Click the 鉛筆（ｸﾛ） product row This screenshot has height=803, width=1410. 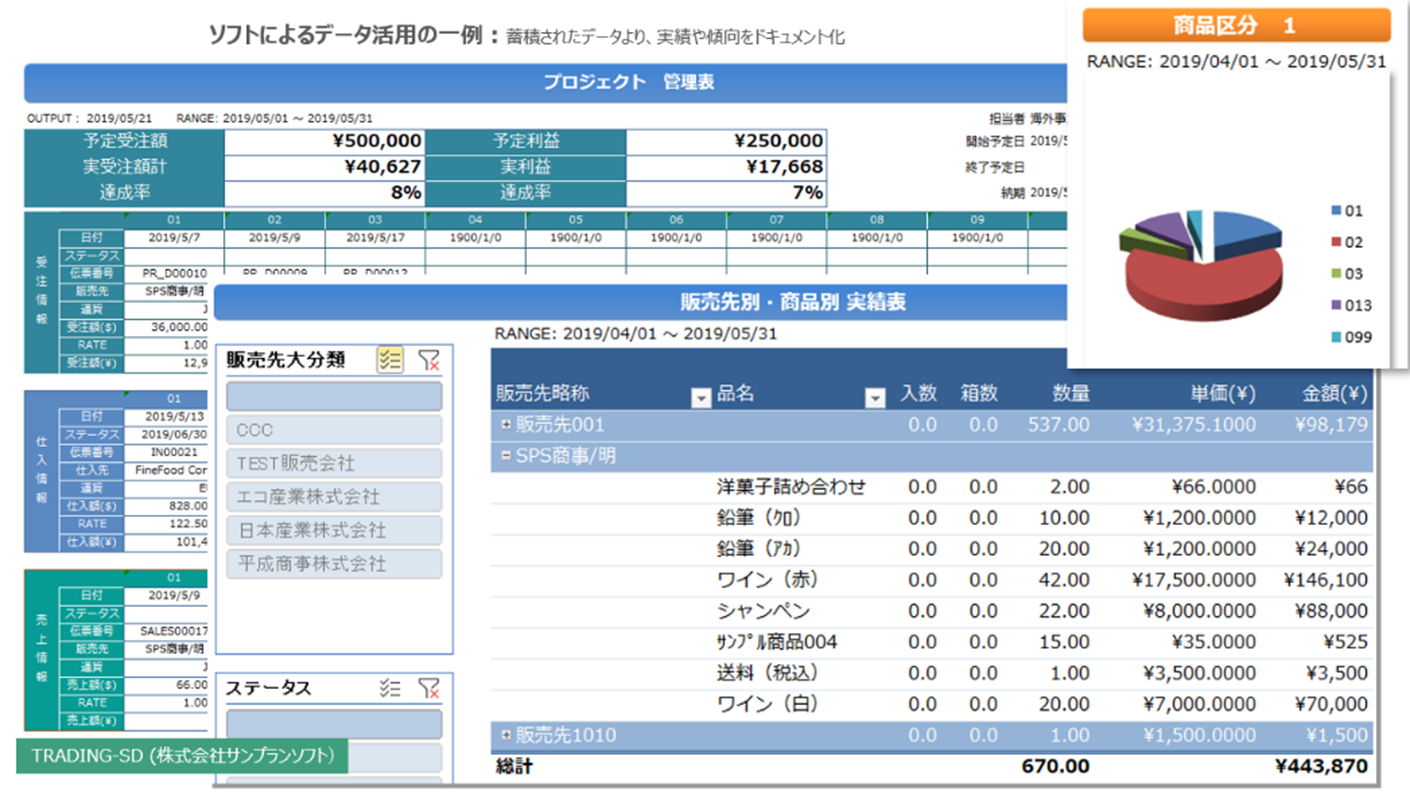point(932,518)
